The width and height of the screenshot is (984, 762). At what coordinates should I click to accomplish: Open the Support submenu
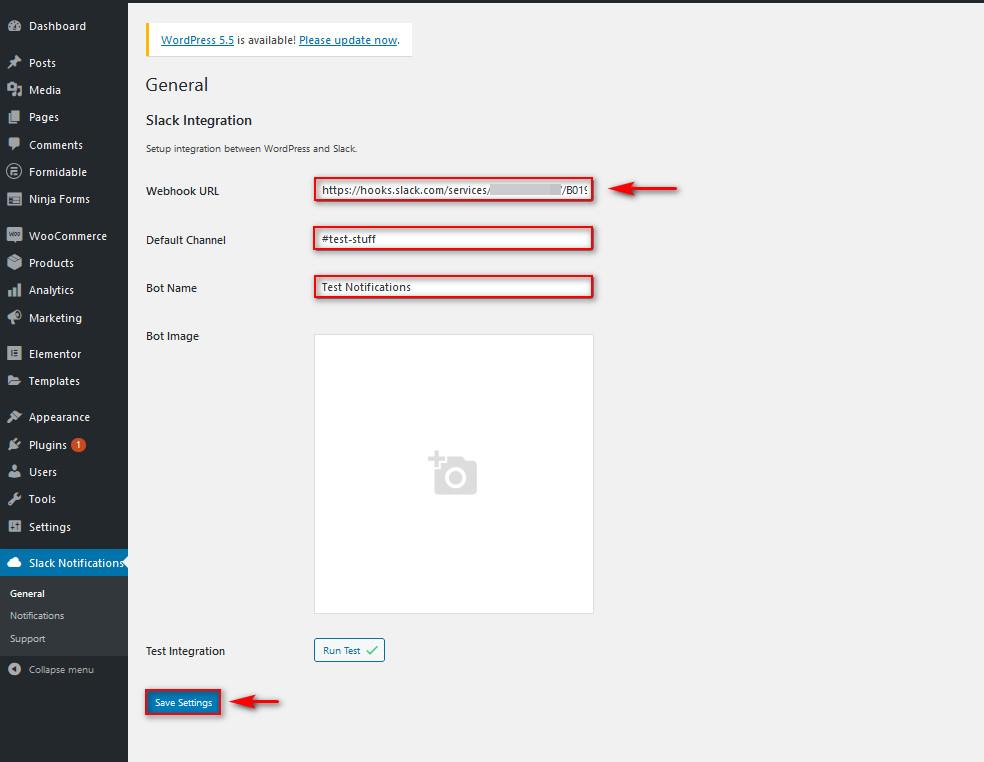[28, 638]
